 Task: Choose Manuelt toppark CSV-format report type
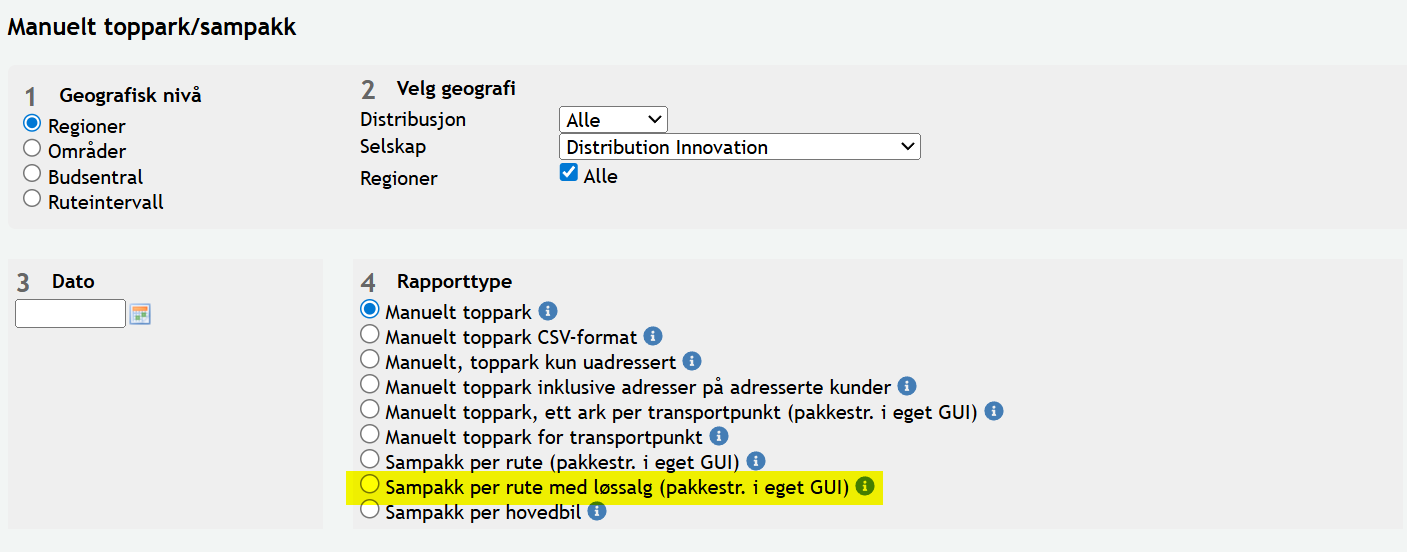click(x=370, y=334)
